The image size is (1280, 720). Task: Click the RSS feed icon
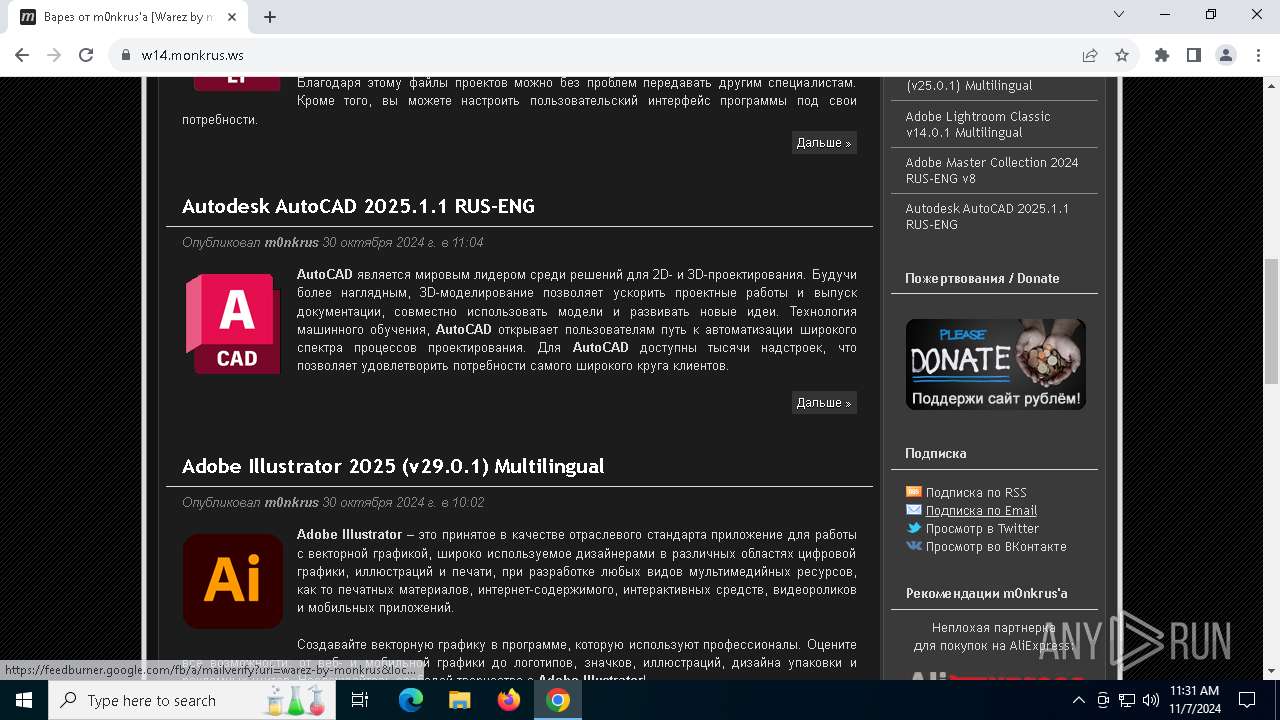coord(913,491)
